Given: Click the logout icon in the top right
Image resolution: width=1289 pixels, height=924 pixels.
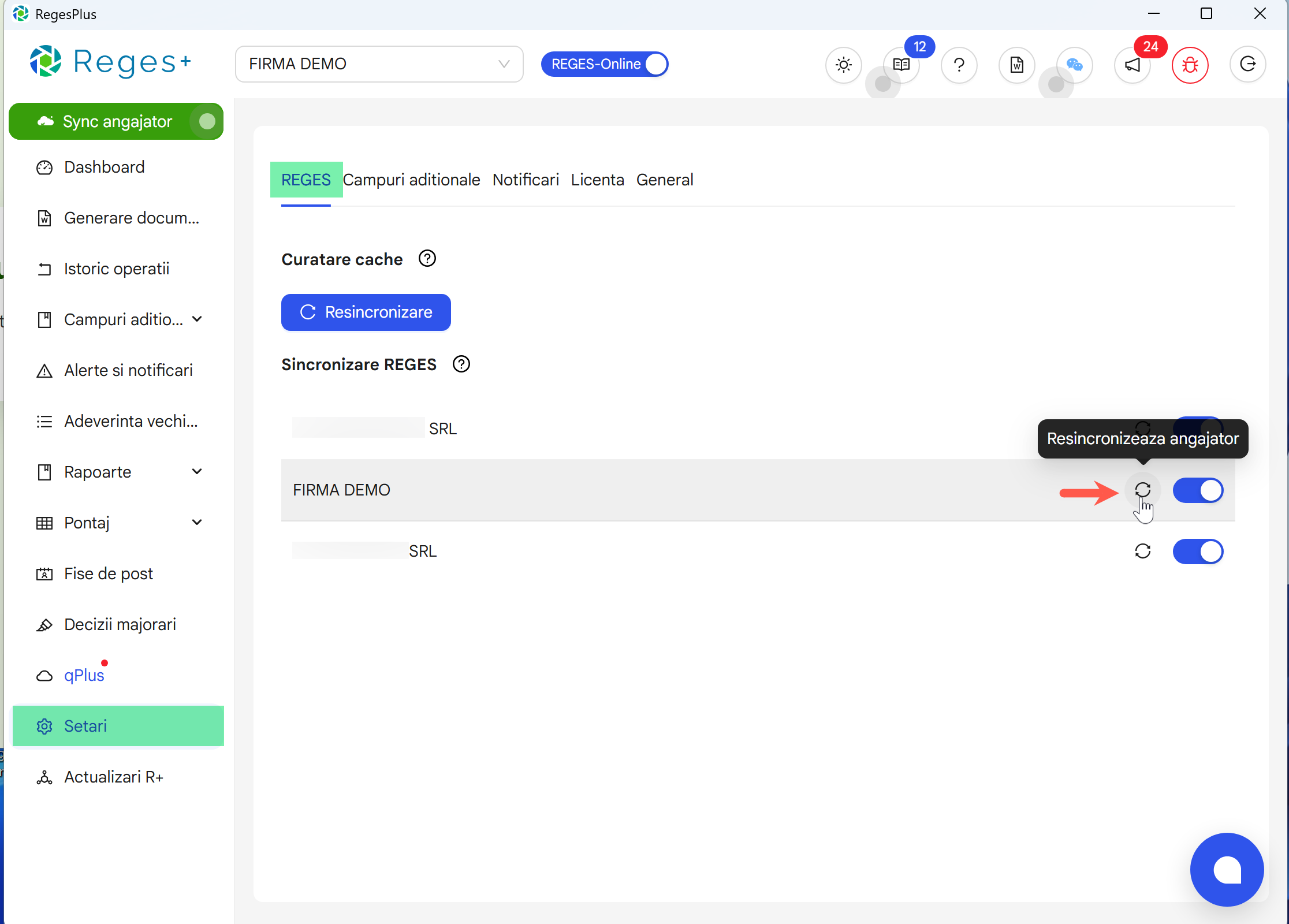Looking at the screenshot, I should pyautogui.click(x=1248, y=65).
